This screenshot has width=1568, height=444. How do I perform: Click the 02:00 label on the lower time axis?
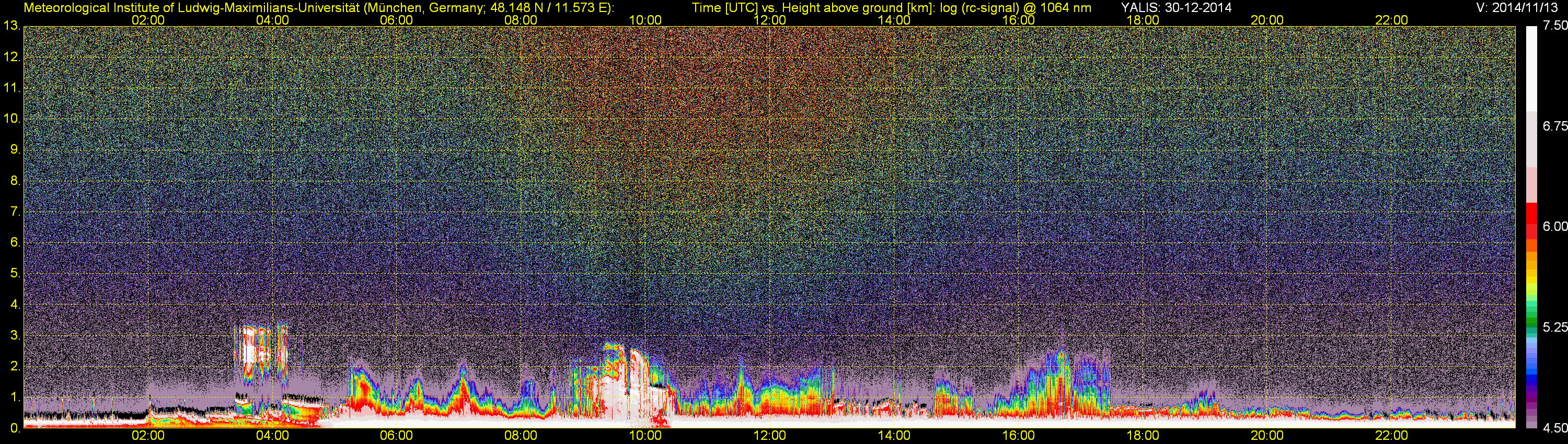[148, 436]
